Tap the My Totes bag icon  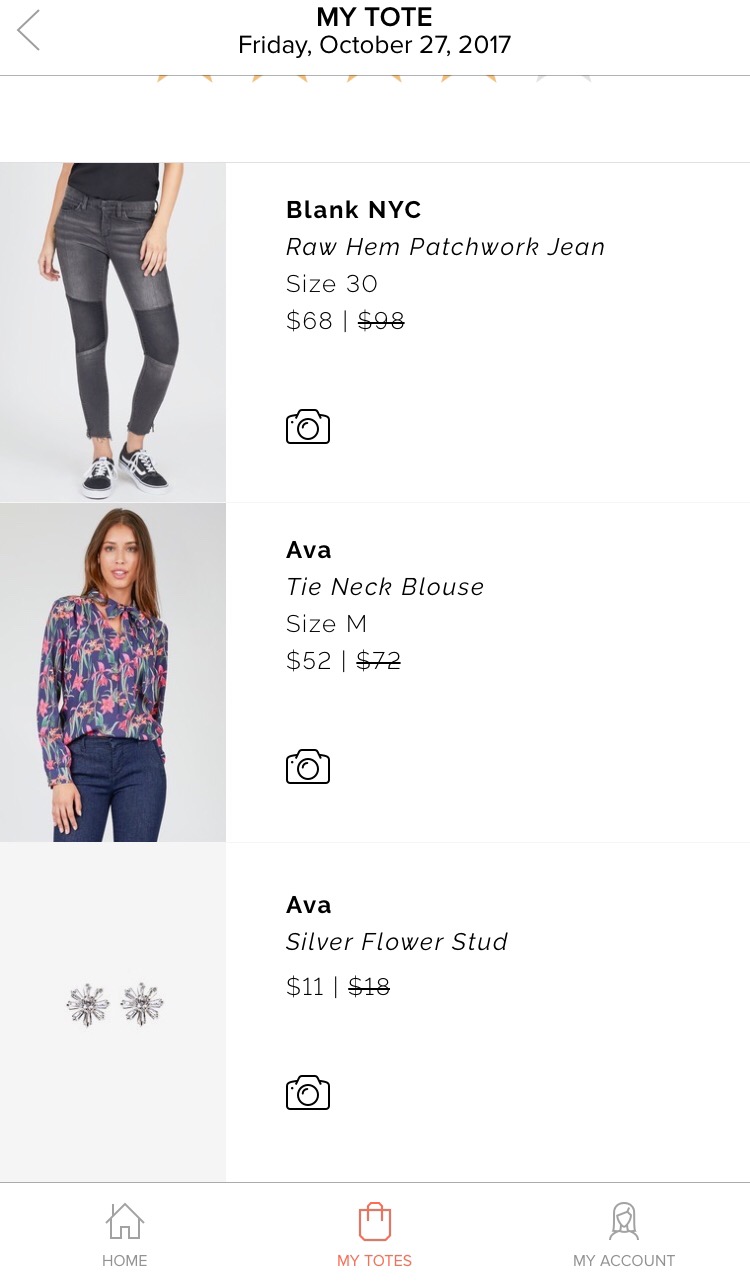375,1220
